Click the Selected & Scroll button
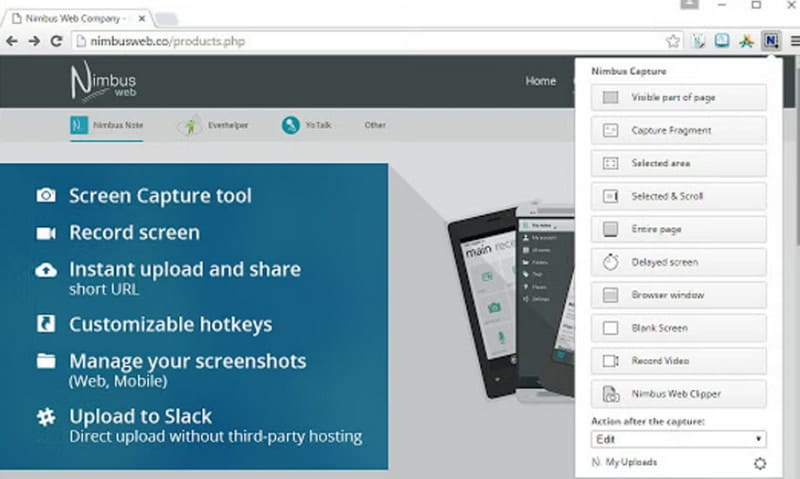This screenshot has height=479, width=800. coord(678,196)
